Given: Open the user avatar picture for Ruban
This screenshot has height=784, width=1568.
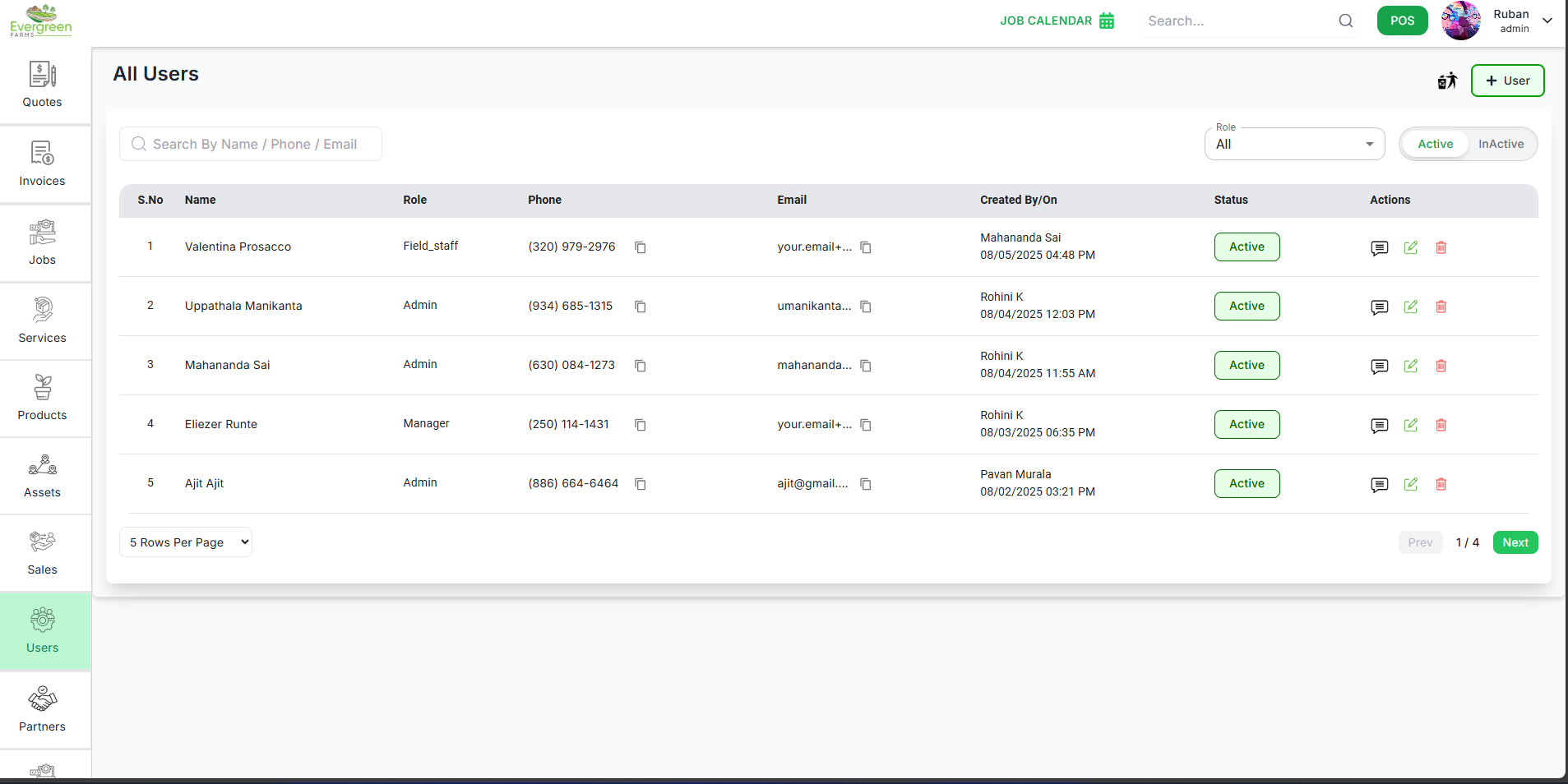Looking at the screenshot, I should click(x=1461, y=21).
